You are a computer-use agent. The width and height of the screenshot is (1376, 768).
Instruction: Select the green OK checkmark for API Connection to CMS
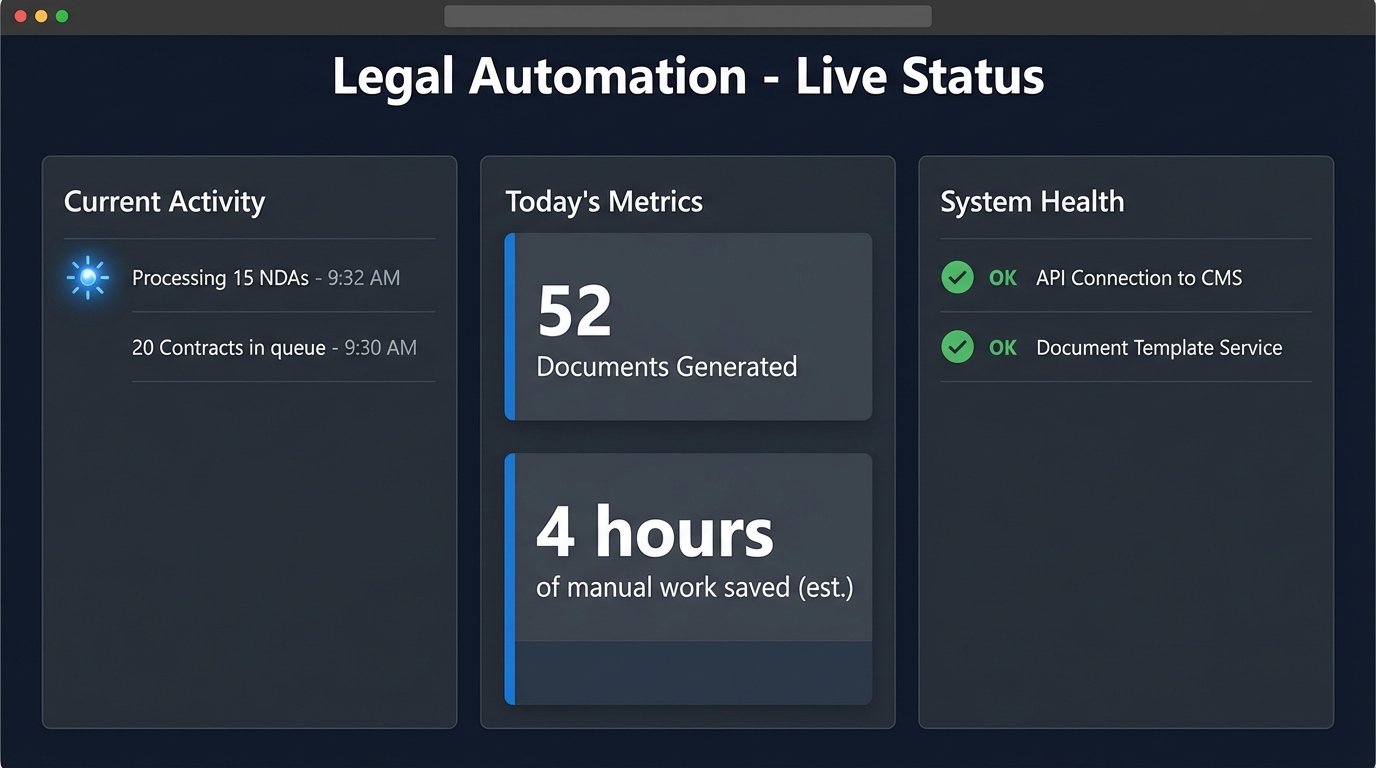point(957,277)
